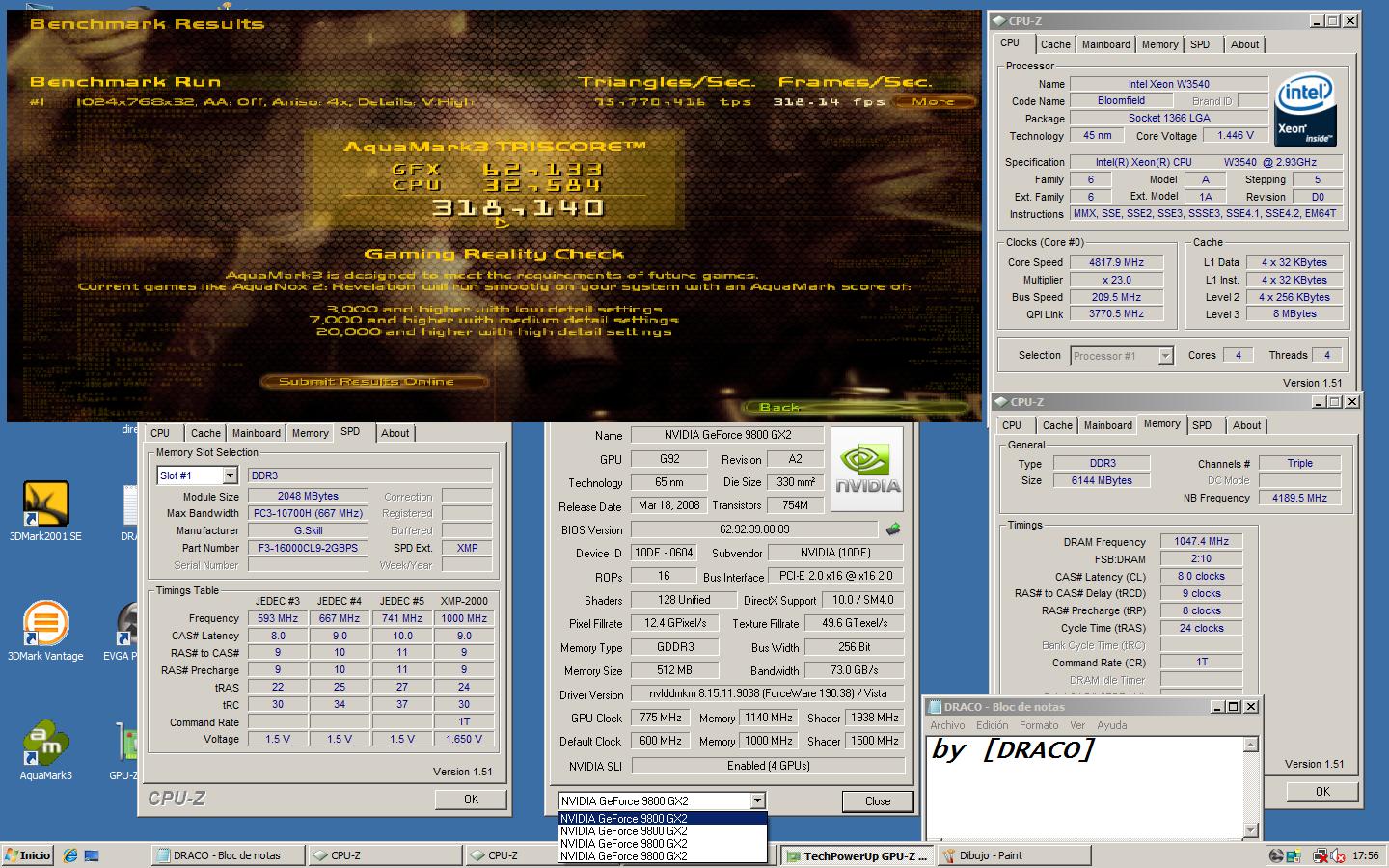Image resolution: width=1389 pixels, height=868 pixels.
Task: Click the Part Number F3-16000CL9-2GBPS
Action: click(x=308, y=548)
